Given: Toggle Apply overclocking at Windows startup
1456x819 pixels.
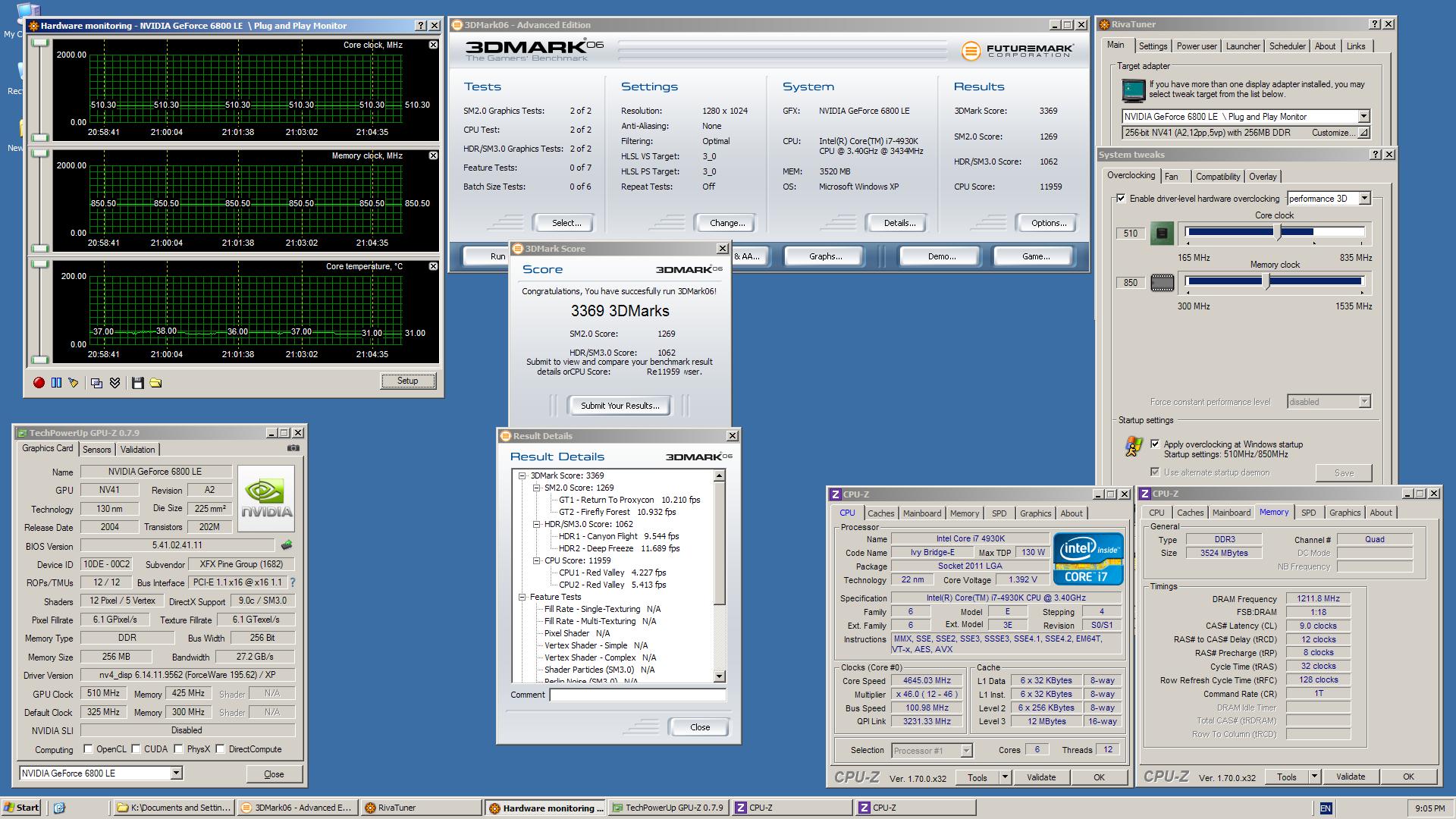Looking at the screenshot, I should tap(1155, 444).
